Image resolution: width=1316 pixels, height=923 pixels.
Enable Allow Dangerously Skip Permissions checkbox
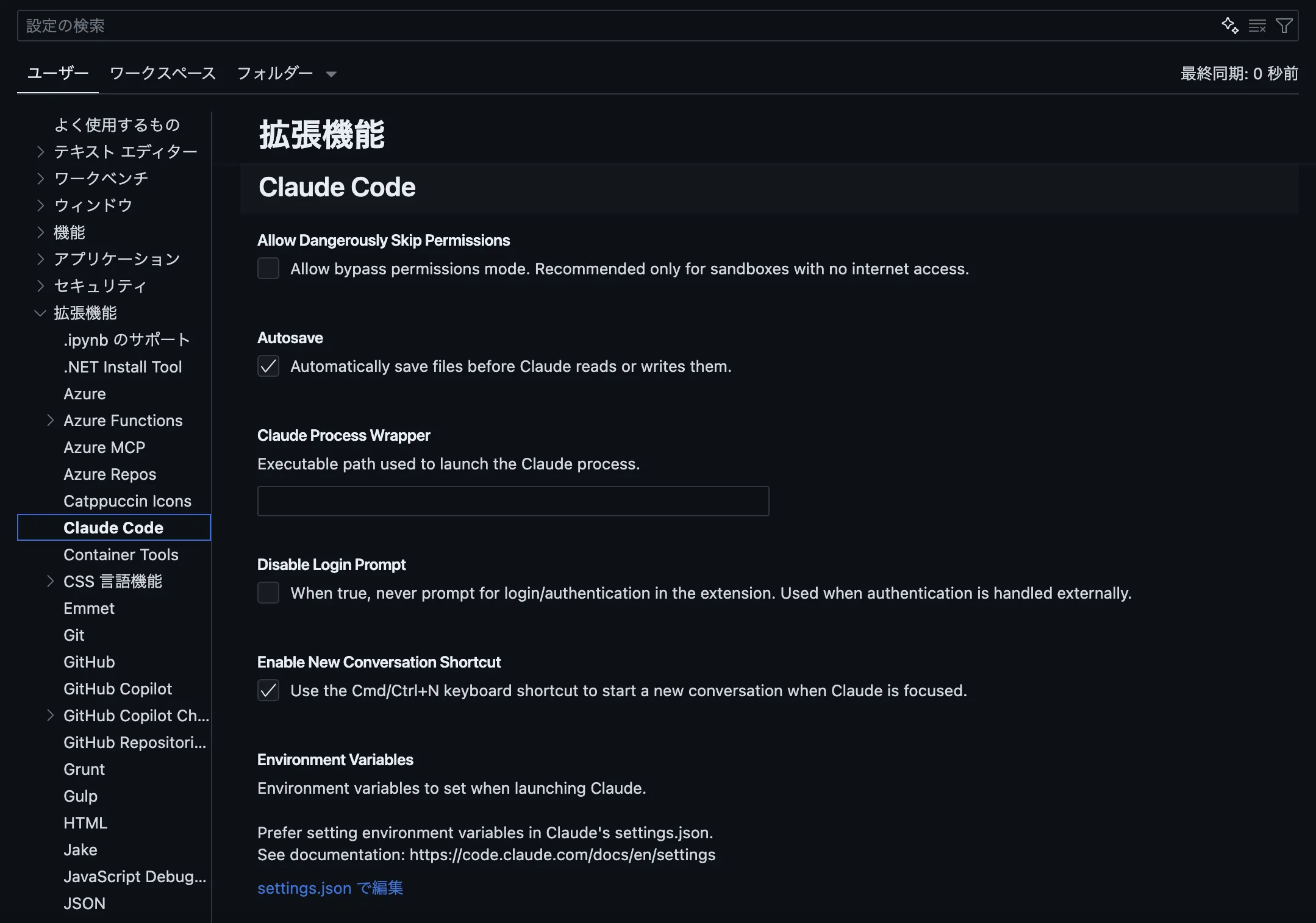268,268
